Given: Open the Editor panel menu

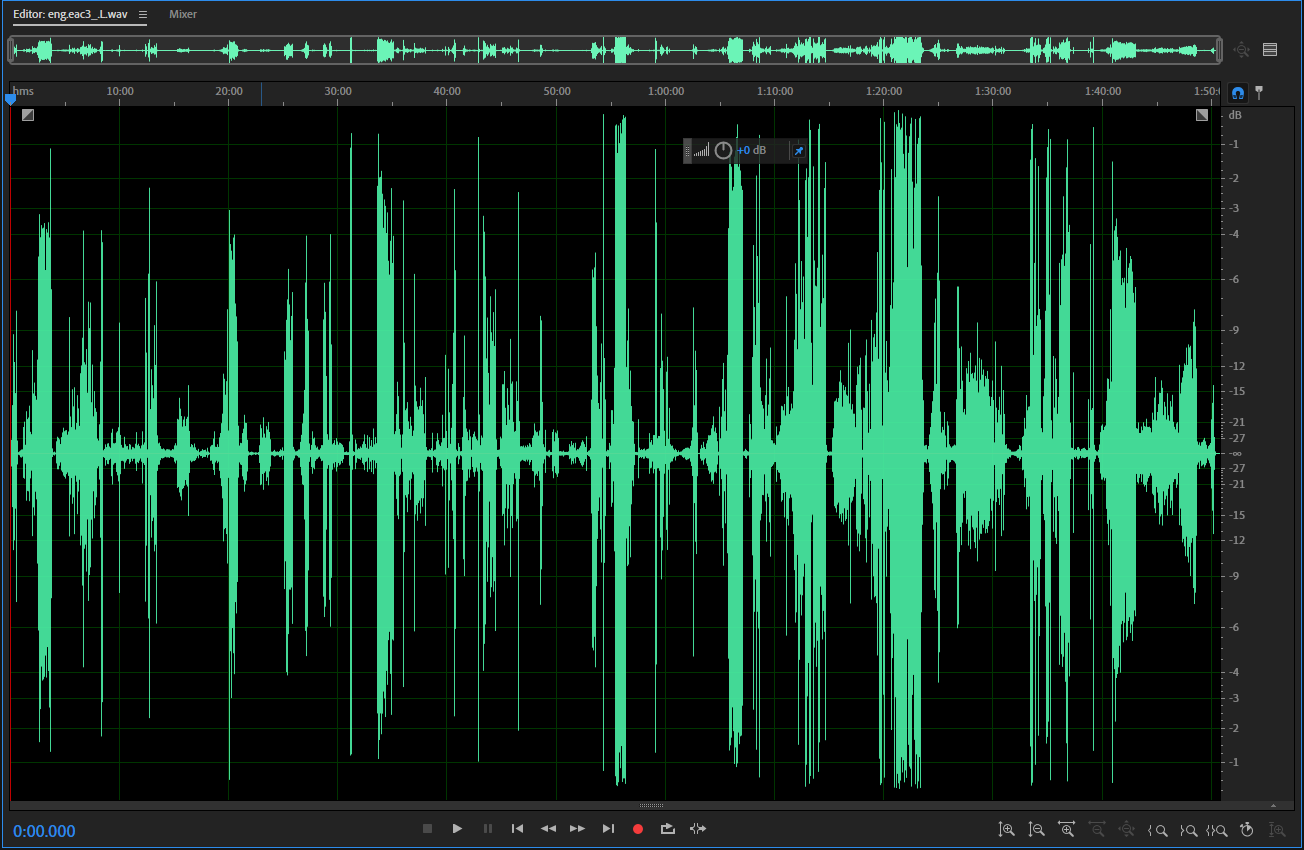Looking at the screenshot, I should (143, 15).
